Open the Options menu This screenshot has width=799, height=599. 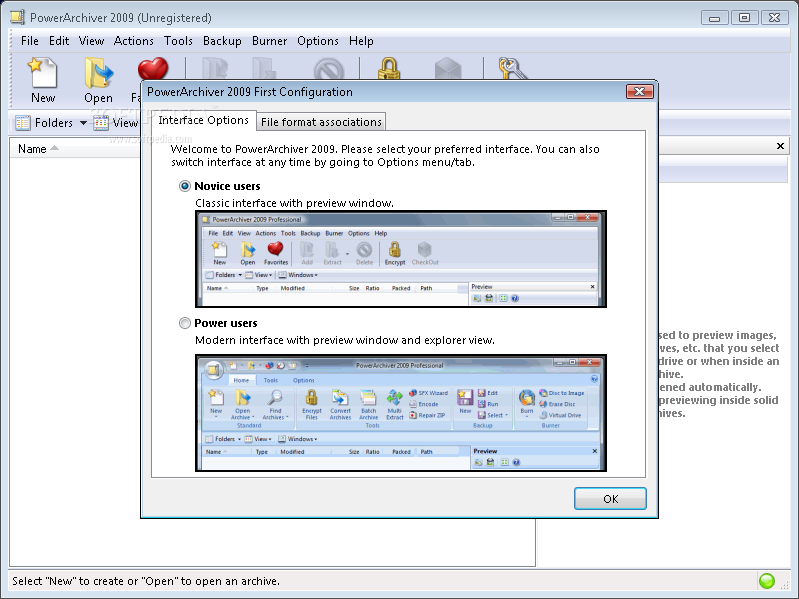[x=317, y=41]
